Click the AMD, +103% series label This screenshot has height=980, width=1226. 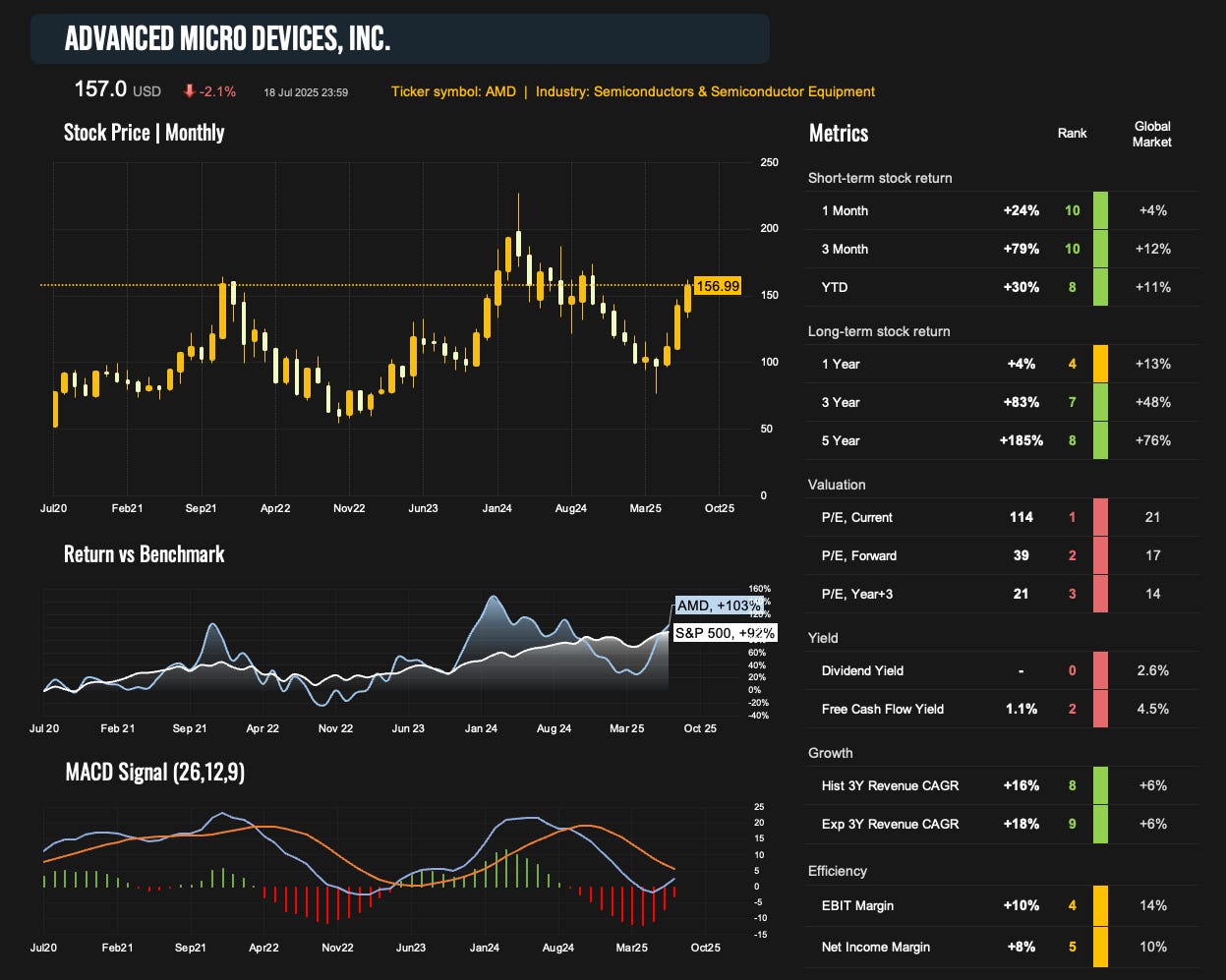pos(719,605)
